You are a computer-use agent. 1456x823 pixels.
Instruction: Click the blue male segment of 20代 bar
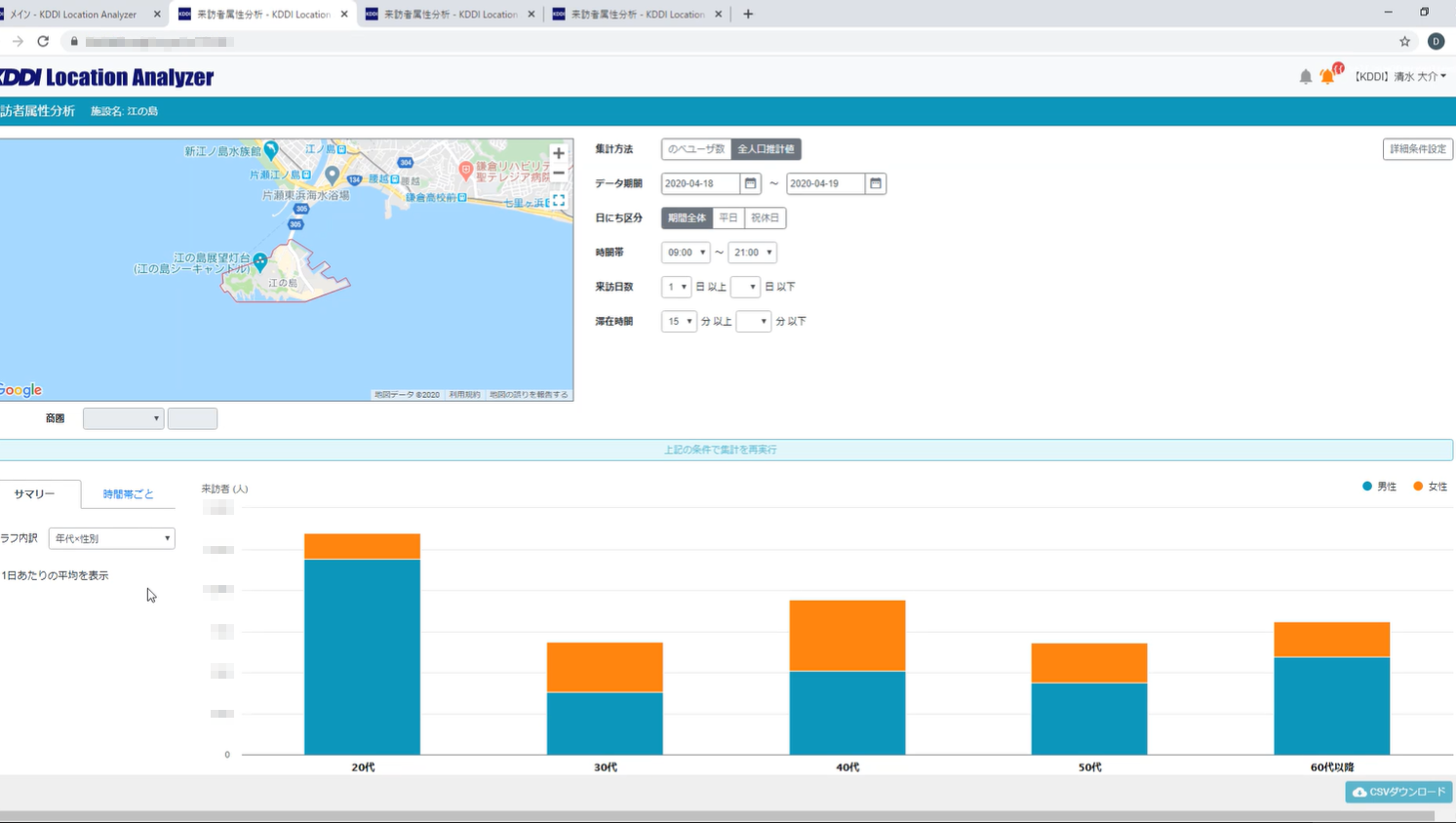click(x=362, y=657)
